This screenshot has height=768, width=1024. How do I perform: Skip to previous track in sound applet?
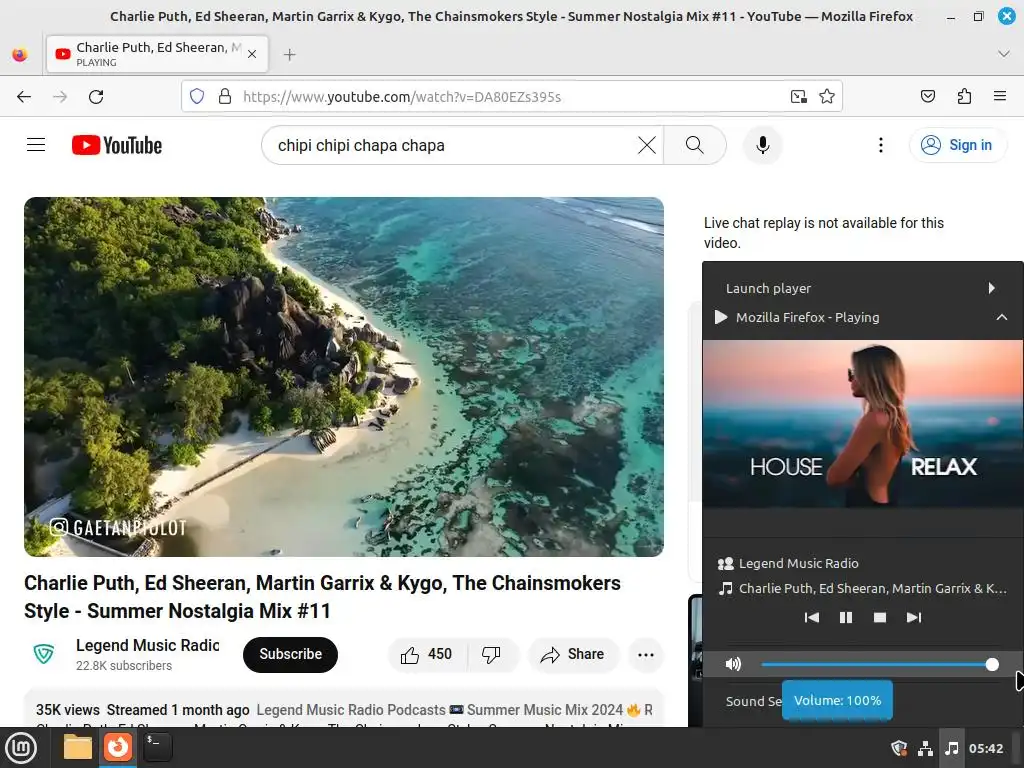812,618
